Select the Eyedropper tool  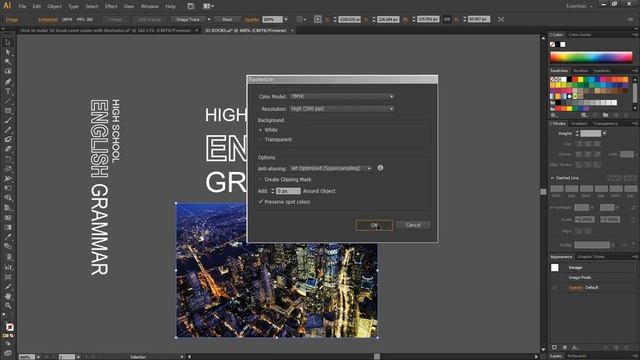pos(8,237)
